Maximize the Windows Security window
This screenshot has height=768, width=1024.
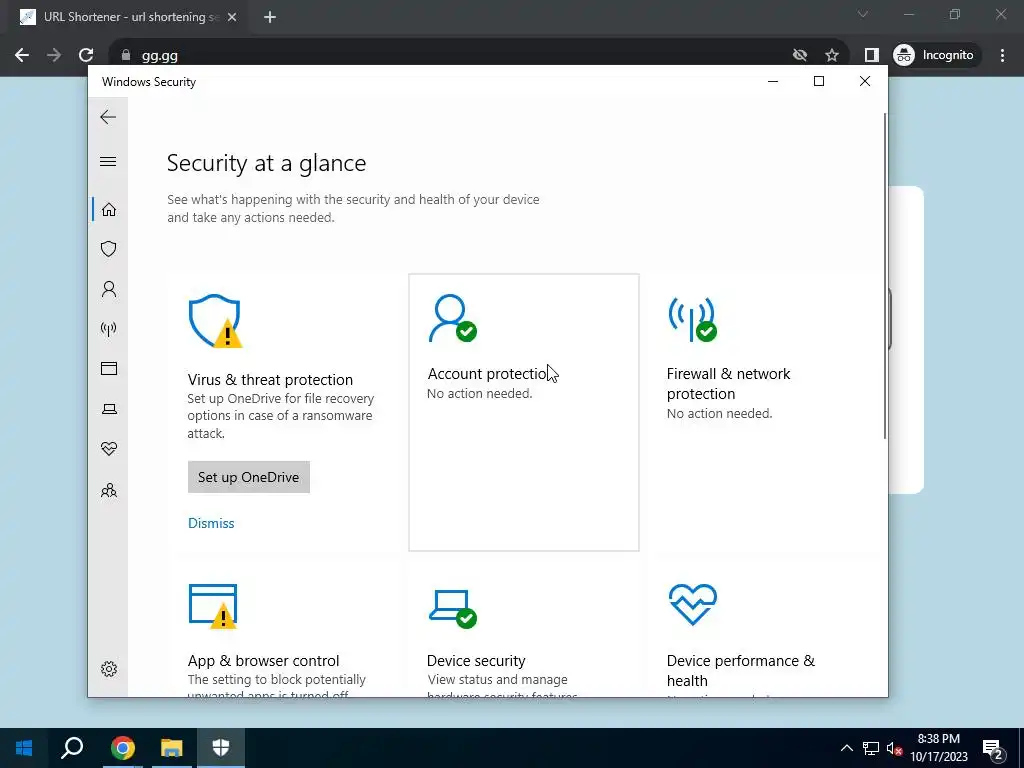pyautogui.click(x=819, y=81)
